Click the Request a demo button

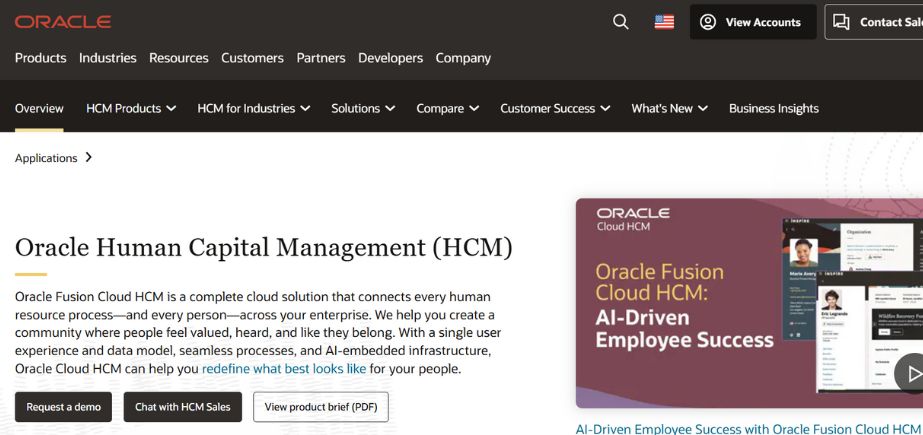pyautogui.click(x=63, y=407)
